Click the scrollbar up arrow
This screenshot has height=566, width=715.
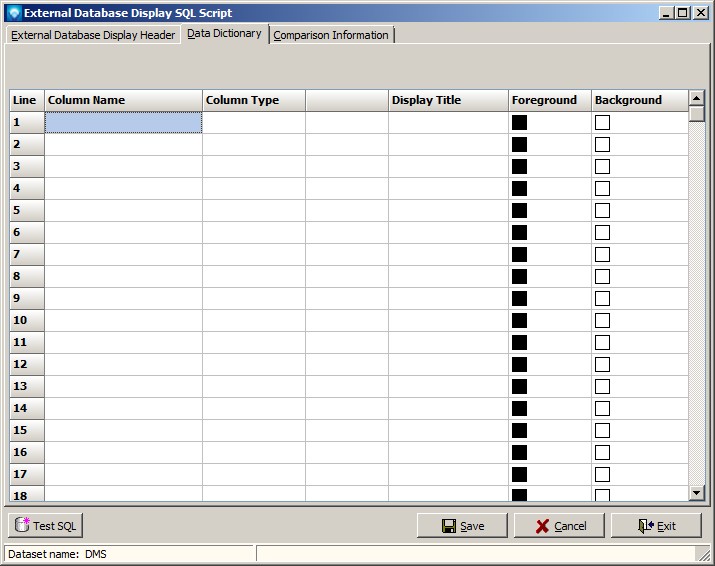point(697,98)
